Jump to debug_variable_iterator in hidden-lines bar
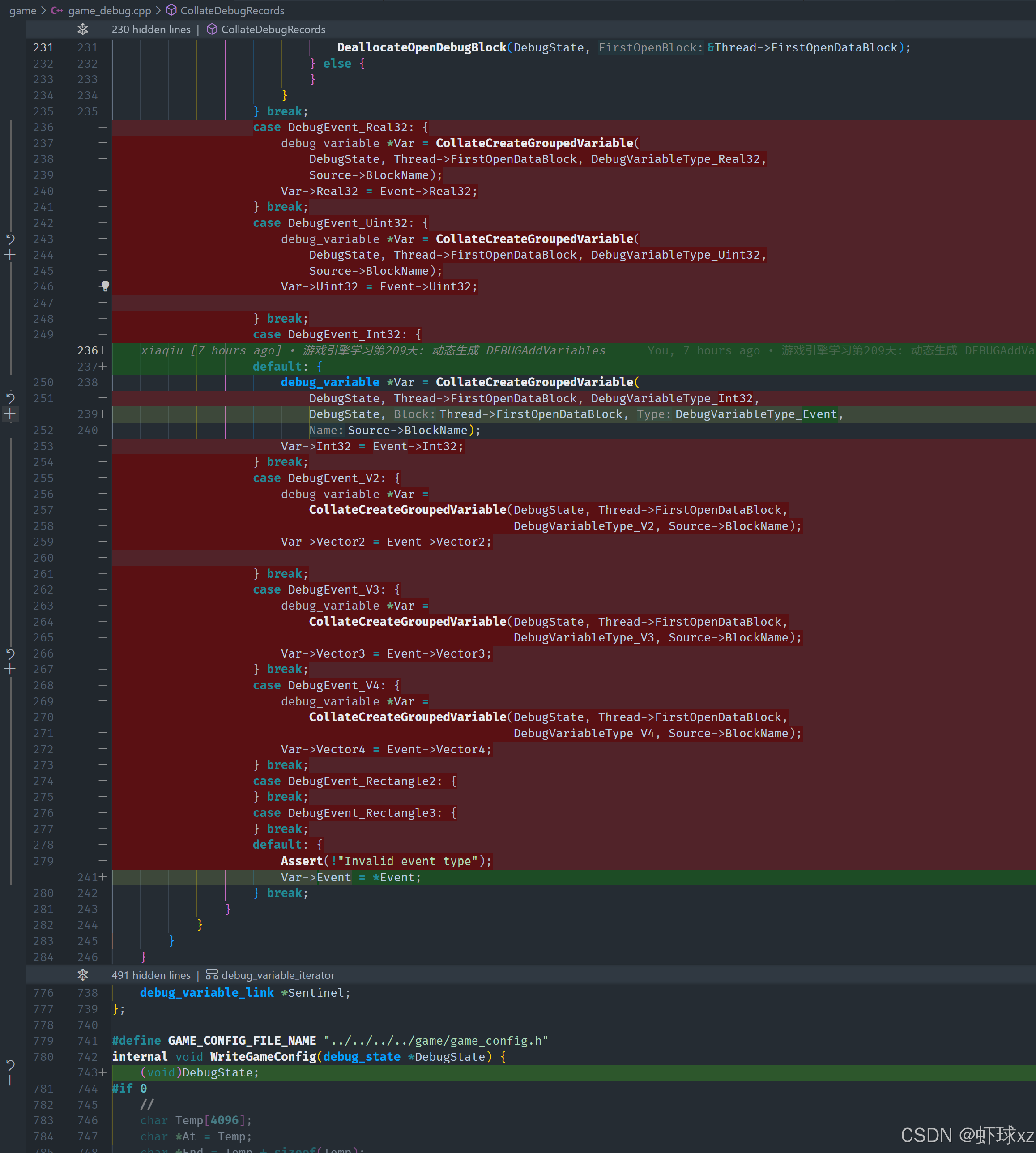The width and height of the screenshot is (1036, 1153). [x=278, y=975]
